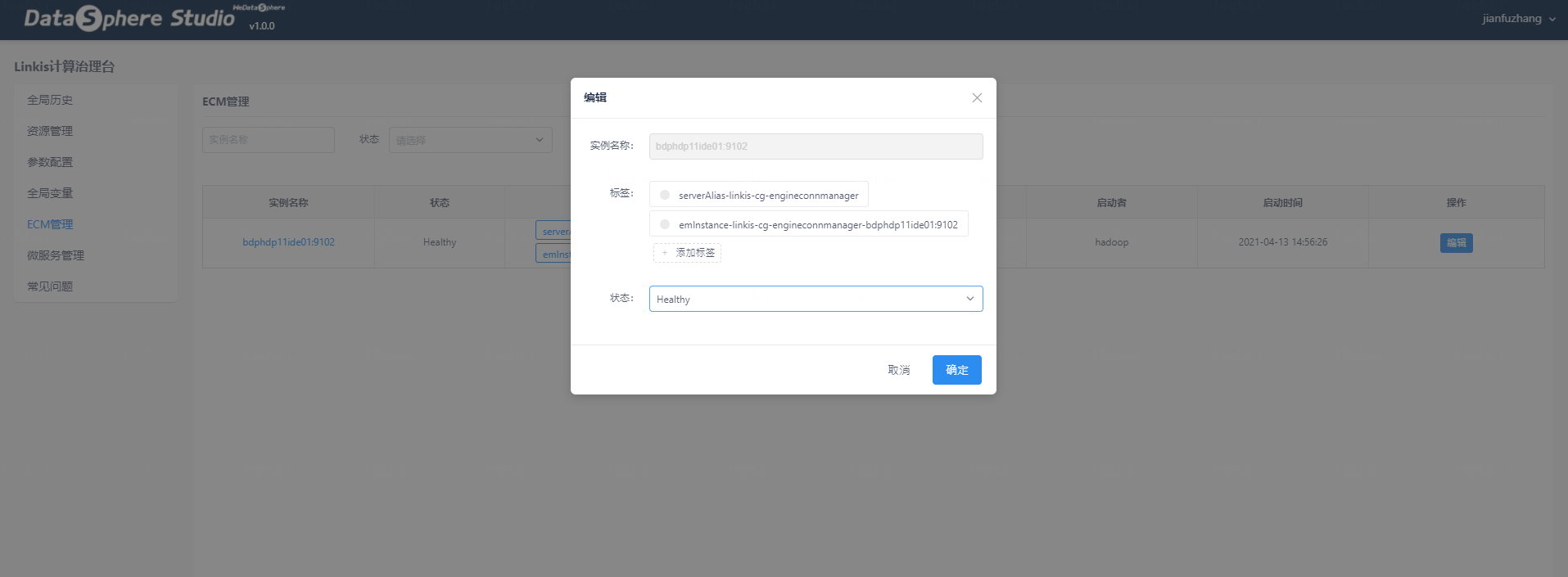Viewport: 1568px width, 577px height.
Task: Remove the emInstance tag using its dot icon
Action: [665, 224]
